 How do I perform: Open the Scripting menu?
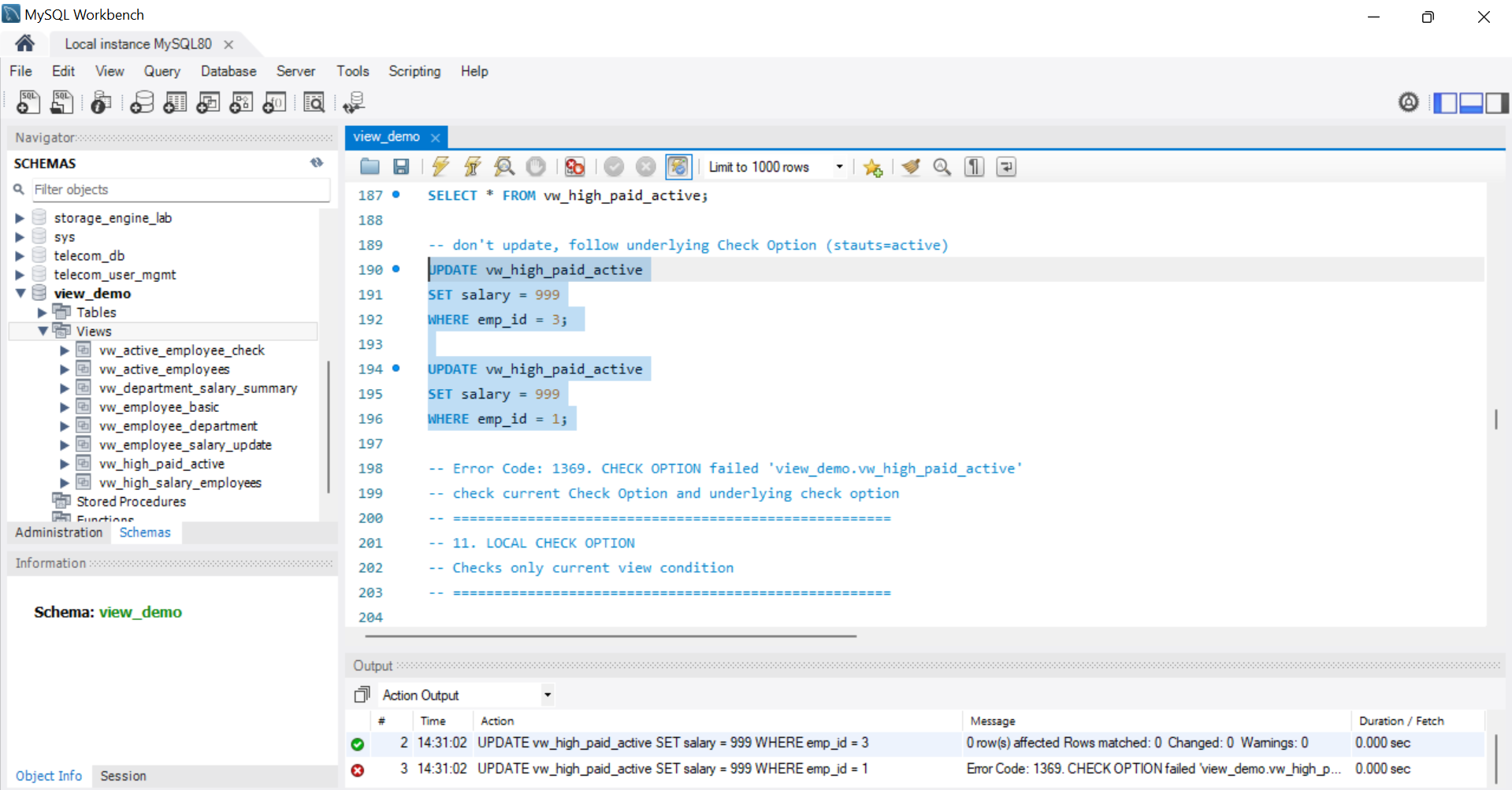click(414, 71)
